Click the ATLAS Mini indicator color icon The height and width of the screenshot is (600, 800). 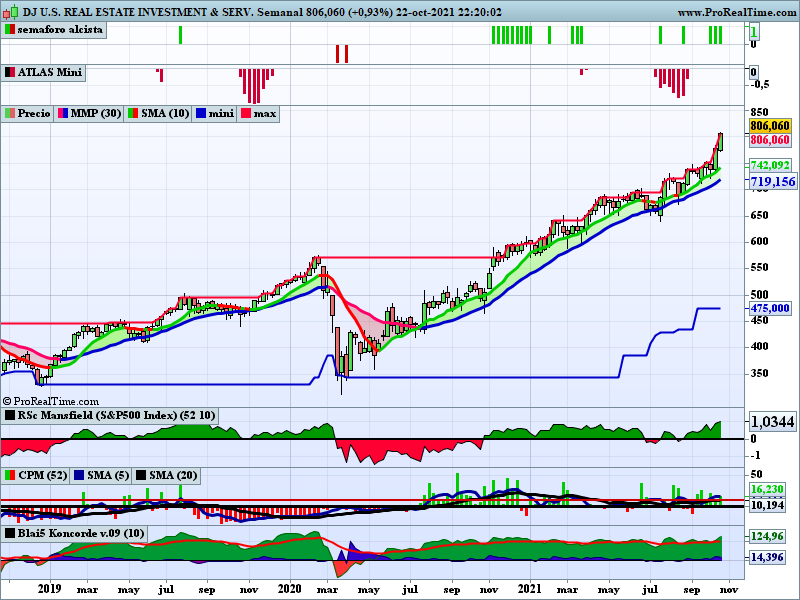[x=10, y=72]
